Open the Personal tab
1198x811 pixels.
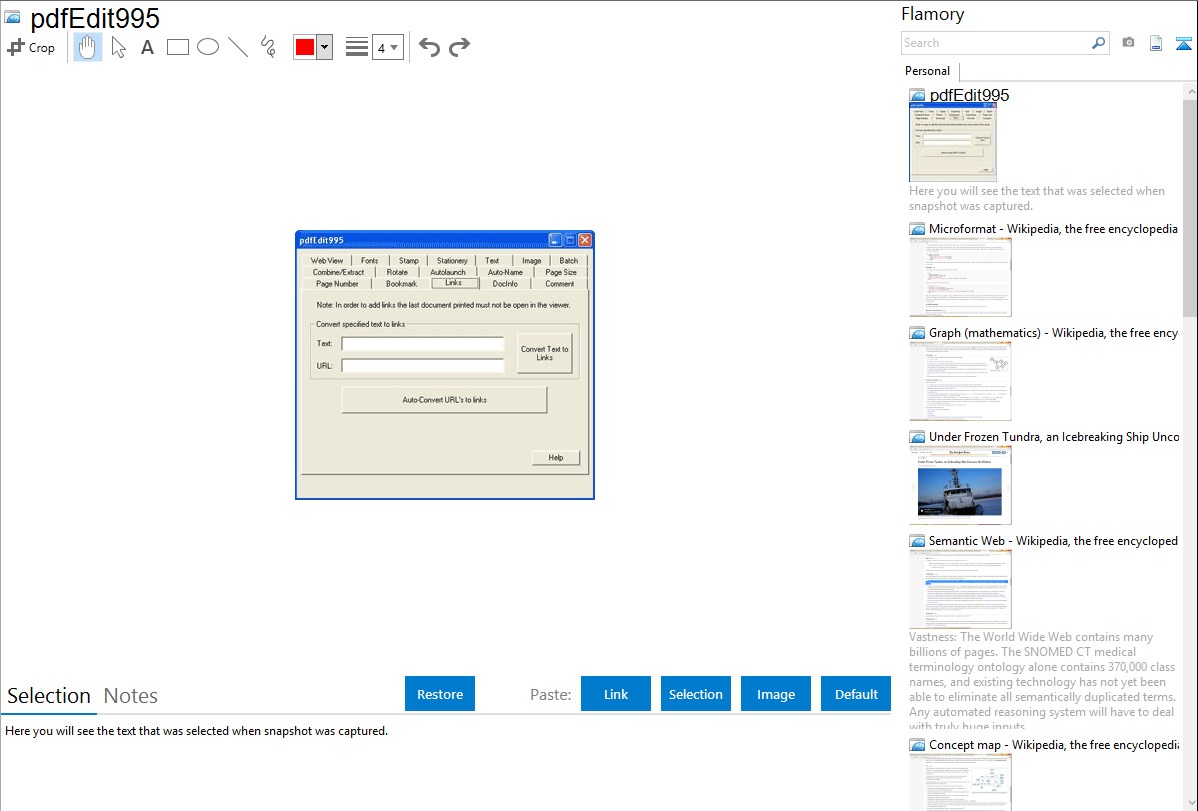[927, 71]
